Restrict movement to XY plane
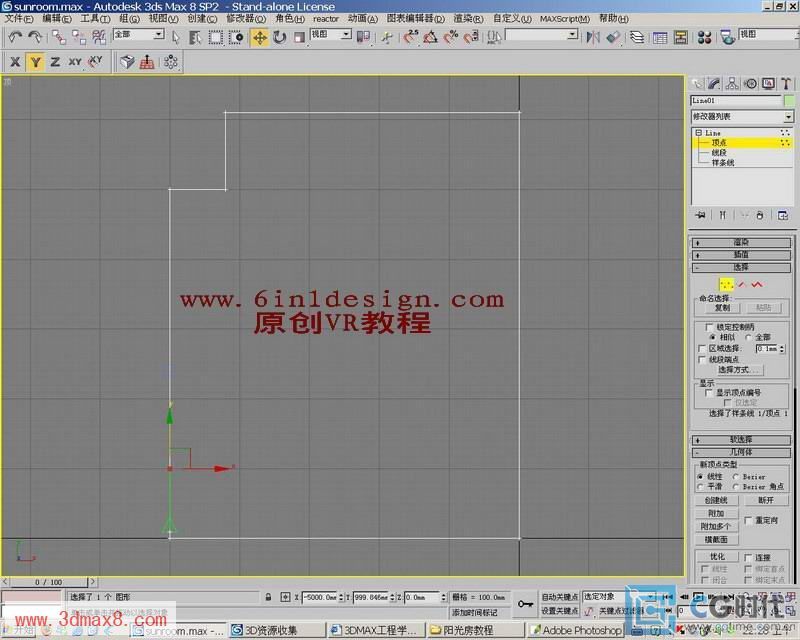 point(75,62)
